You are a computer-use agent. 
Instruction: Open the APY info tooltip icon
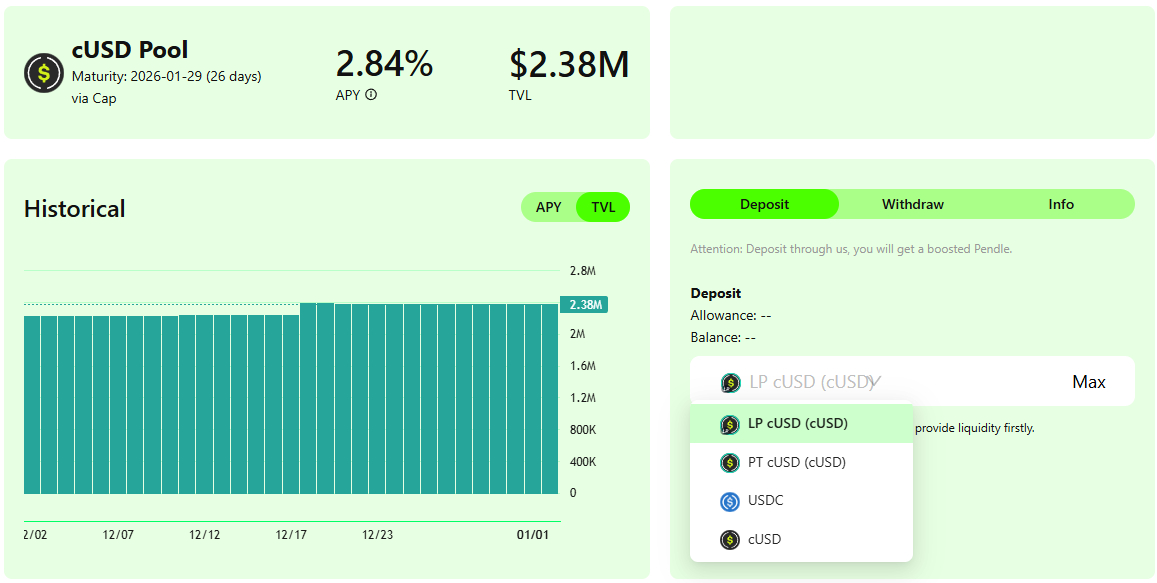coord(371,94)
